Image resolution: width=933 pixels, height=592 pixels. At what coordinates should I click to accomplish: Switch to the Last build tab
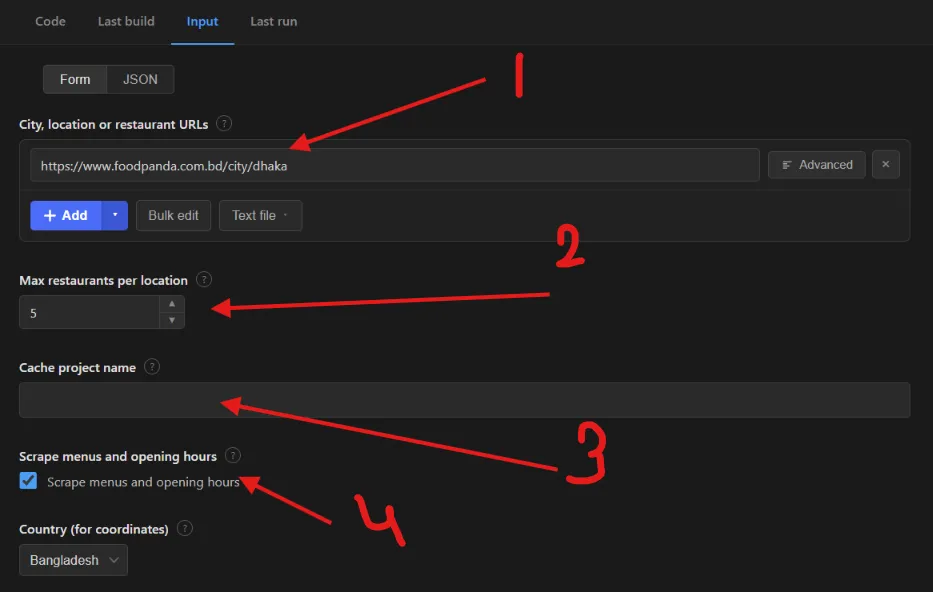(126, 21)
